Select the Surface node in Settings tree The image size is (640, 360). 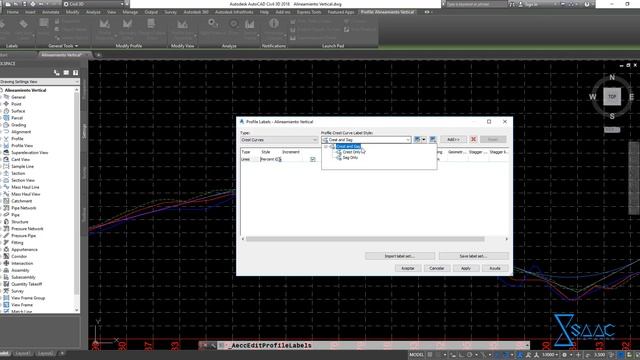tap(18, 111)
